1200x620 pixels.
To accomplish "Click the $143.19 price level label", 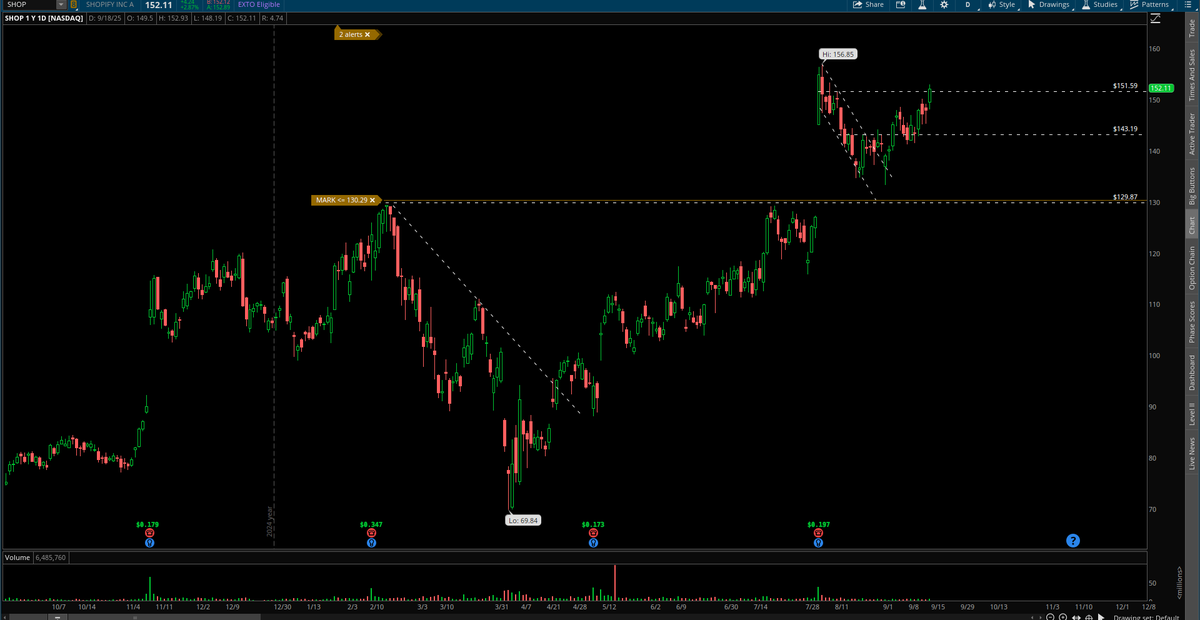I will coord(1125,129).
